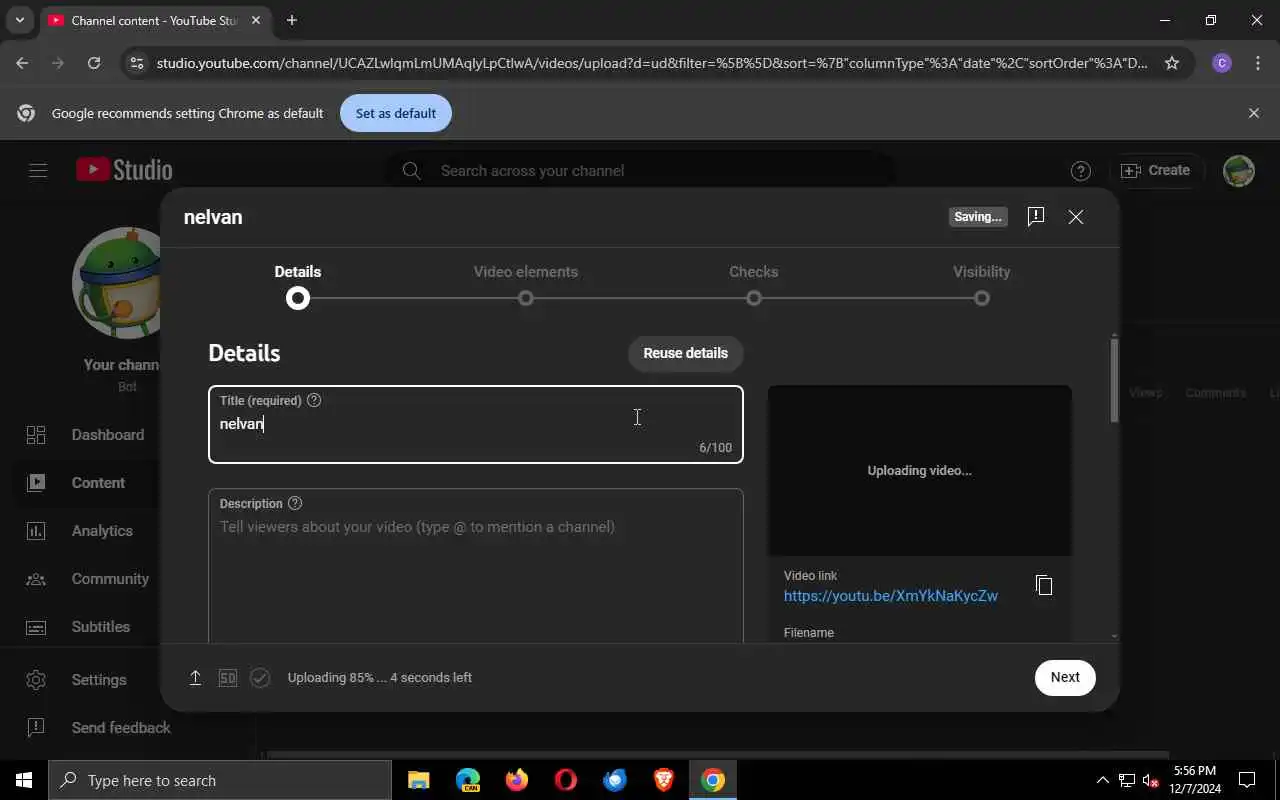Dismiss the Chrome default browser banner
This screenshot has width=1280, height=800.
pos(1254,113)
